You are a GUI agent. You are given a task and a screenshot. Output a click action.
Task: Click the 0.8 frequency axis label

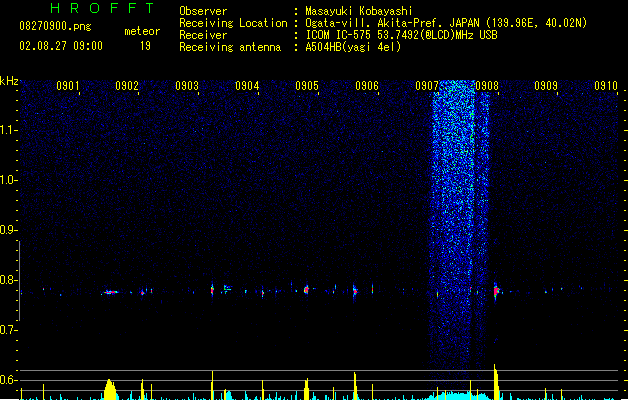7,280
